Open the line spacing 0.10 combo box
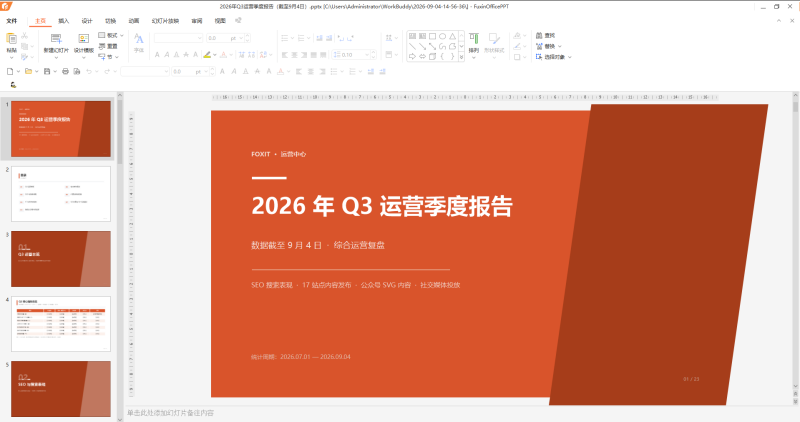 pos(354,54)
